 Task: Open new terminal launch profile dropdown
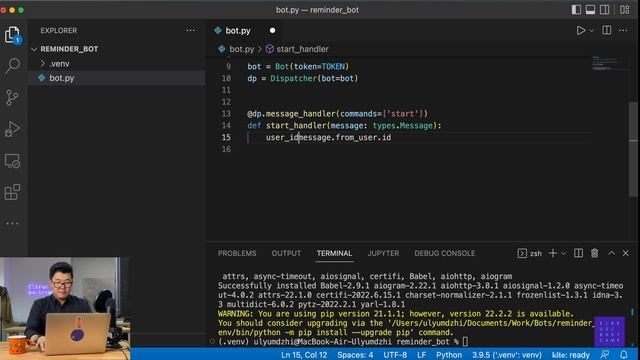click(x=563, y=253)
